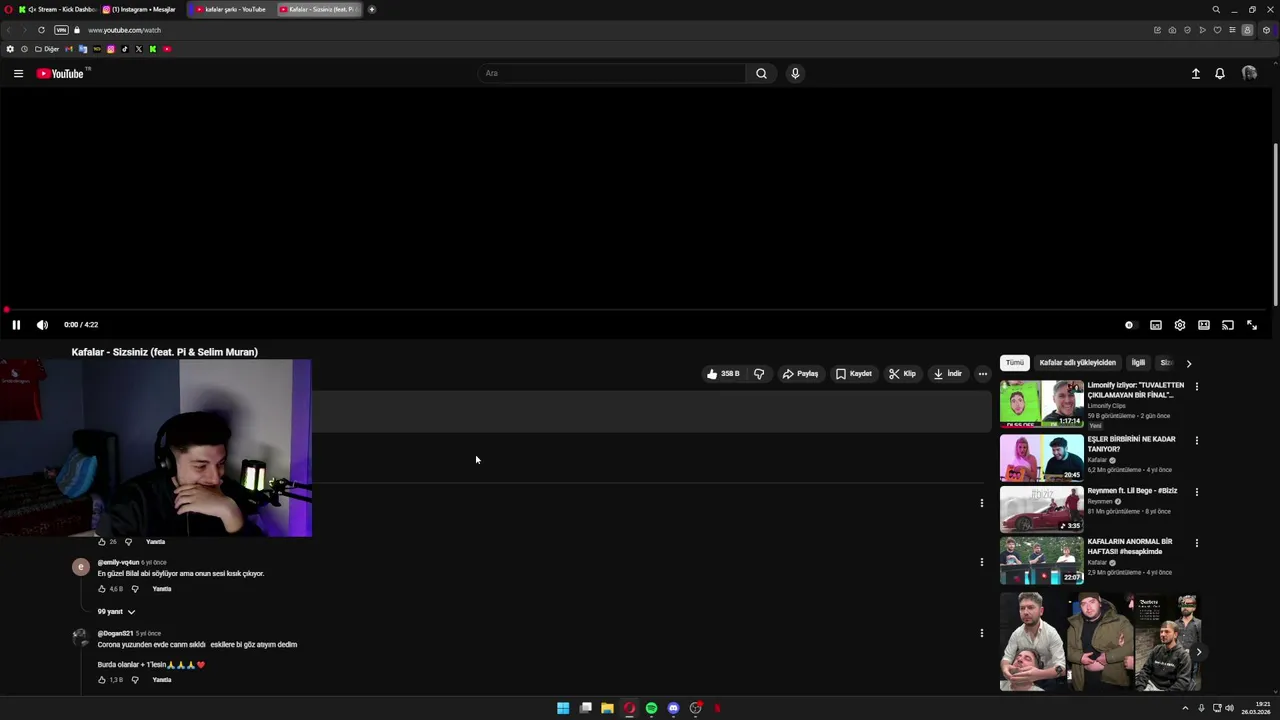The width and height of the screenshot is (1280, 720).
Task: Select the Kafalar adlı yükleyiciden chip
Action: click(1077, 363)
